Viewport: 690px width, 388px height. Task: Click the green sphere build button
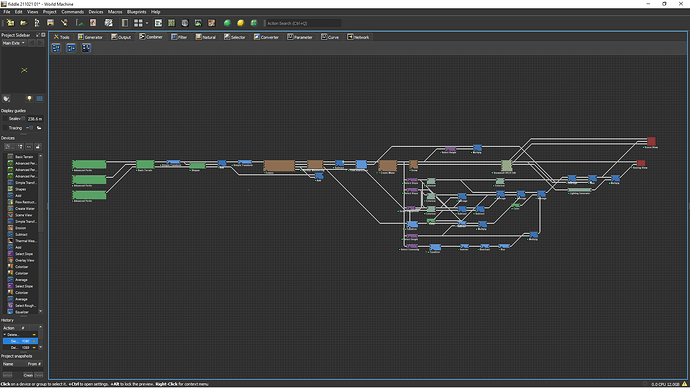(227, 23)
